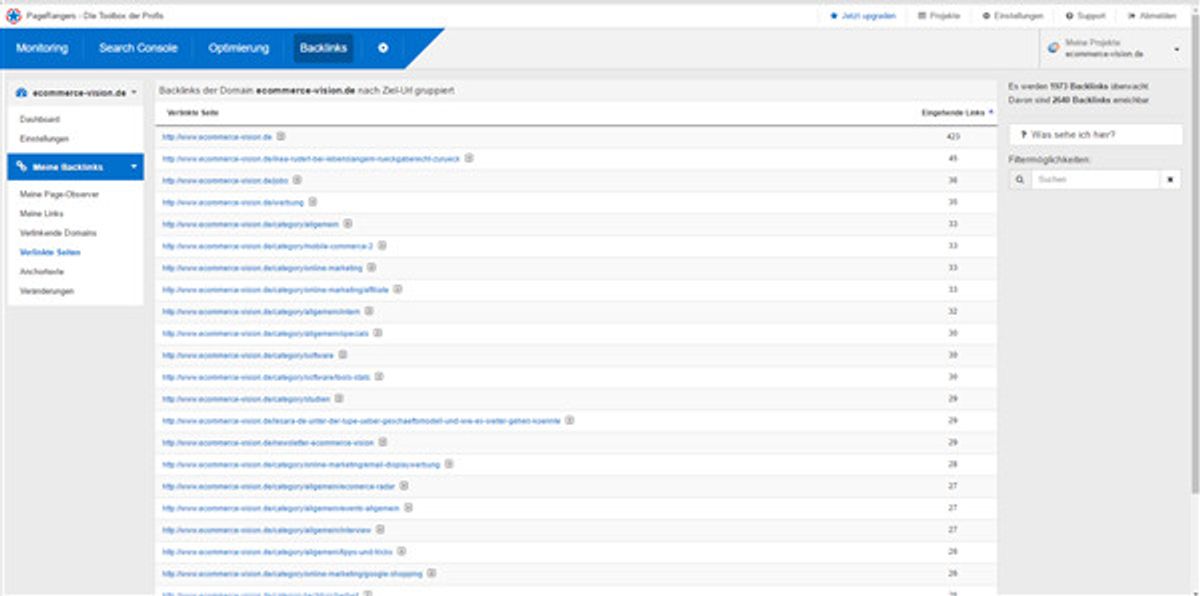Click the external-link icon beside the /werbung URL
The image size is (1200, 596).
click(x=313, y=202)
